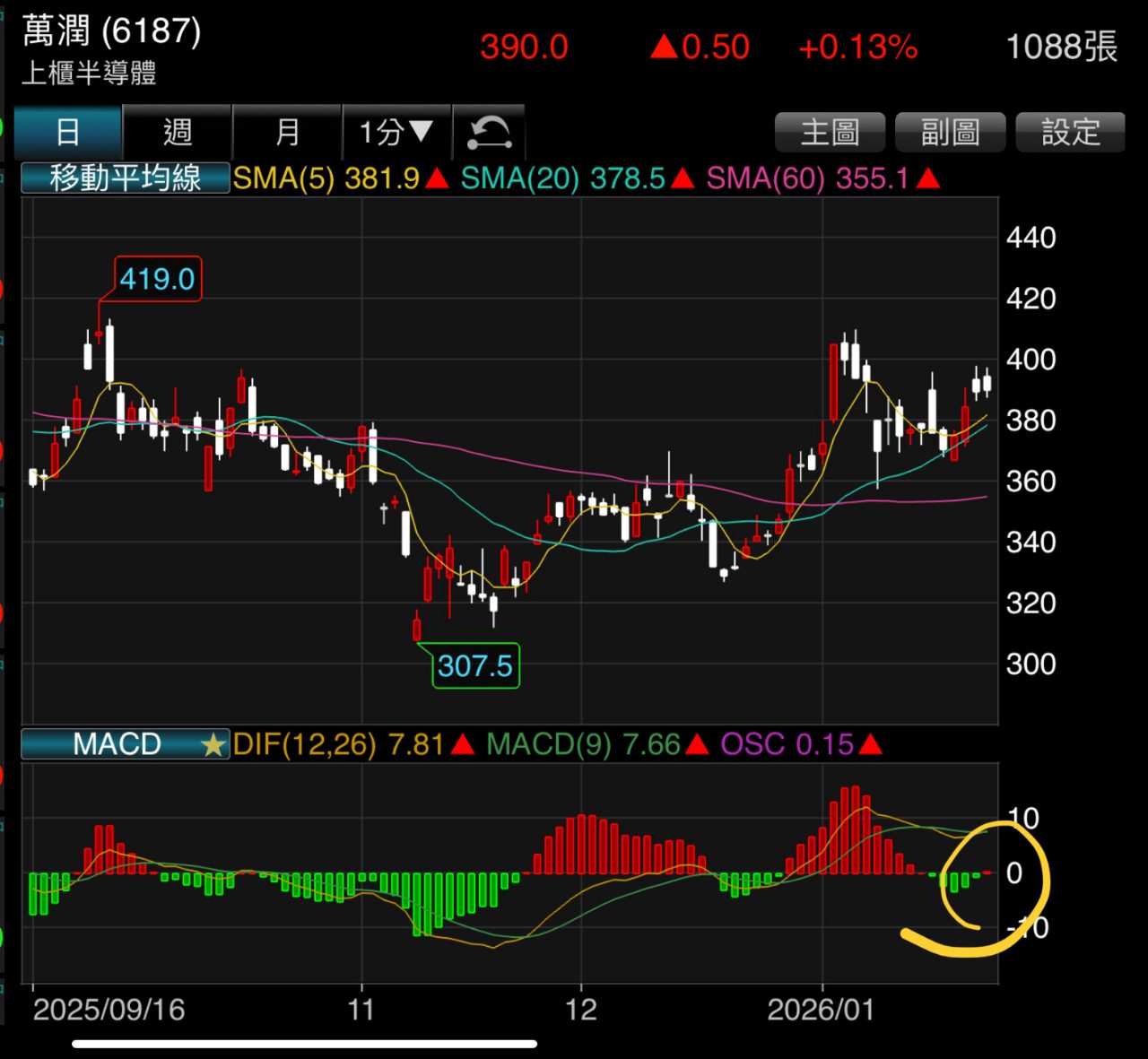
Task: Tap the 419.0 high price marker
Action: [158, 279]
